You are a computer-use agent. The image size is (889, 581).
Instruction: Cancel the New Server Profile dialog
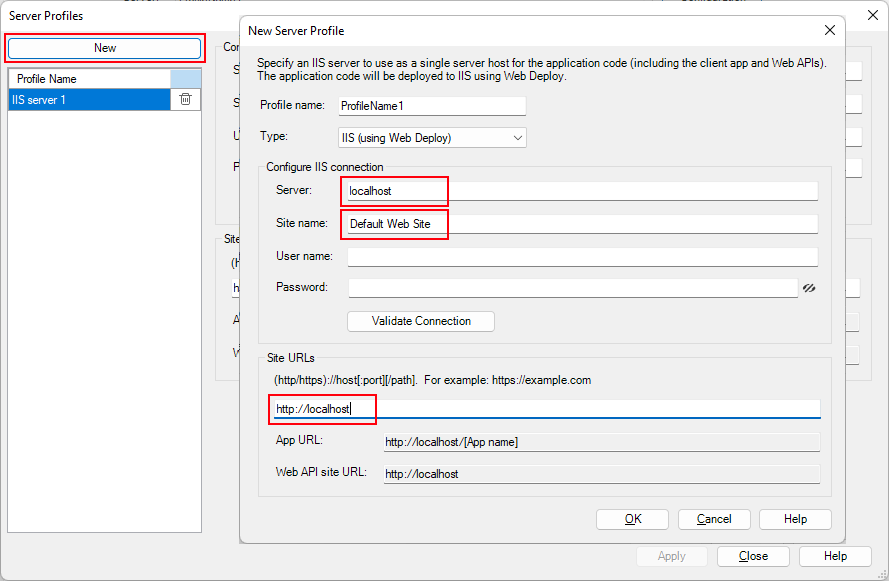pos(714,519)
